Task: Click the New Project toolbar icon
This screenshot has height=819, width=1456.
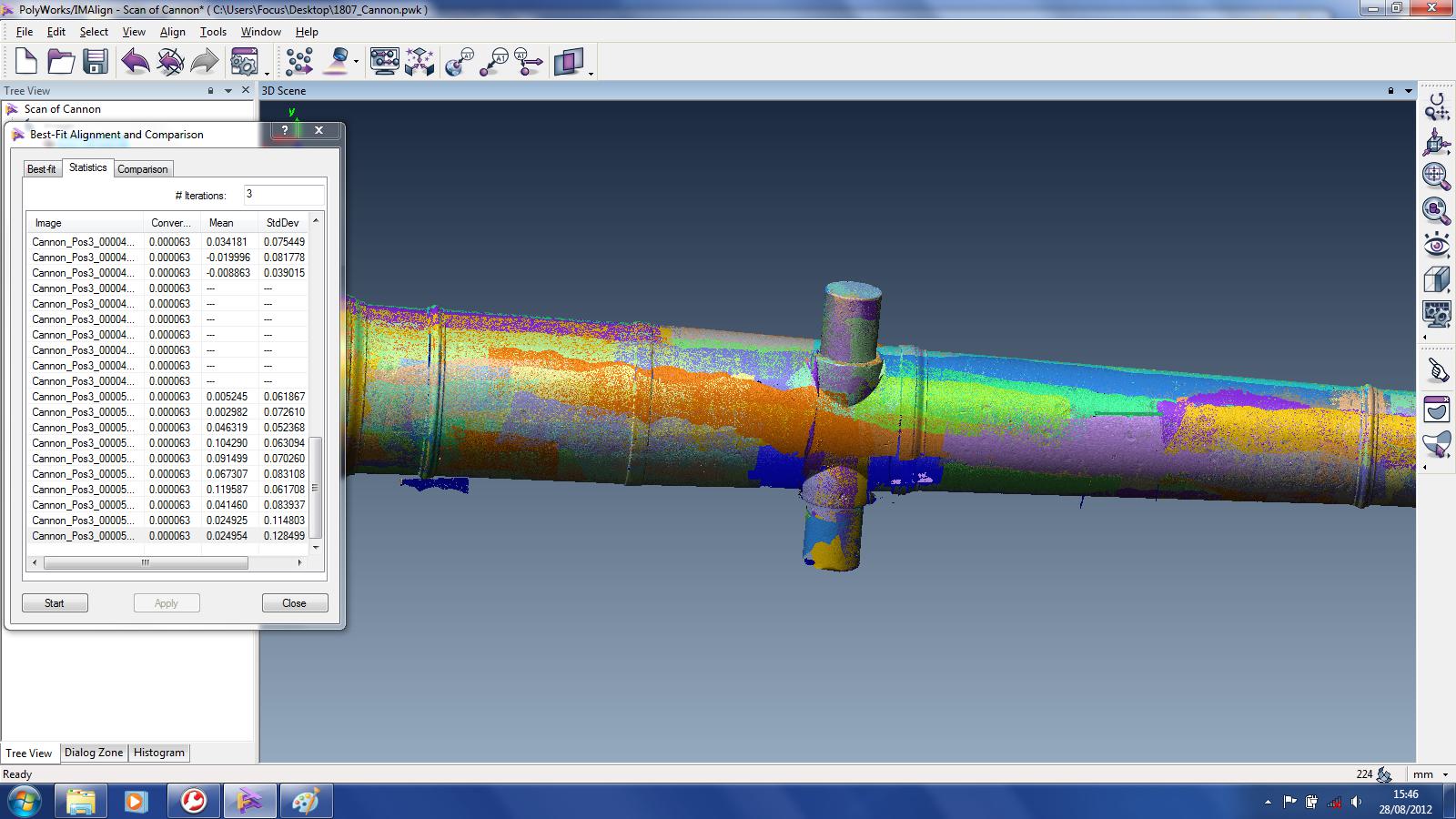Action: coord(25,62)
